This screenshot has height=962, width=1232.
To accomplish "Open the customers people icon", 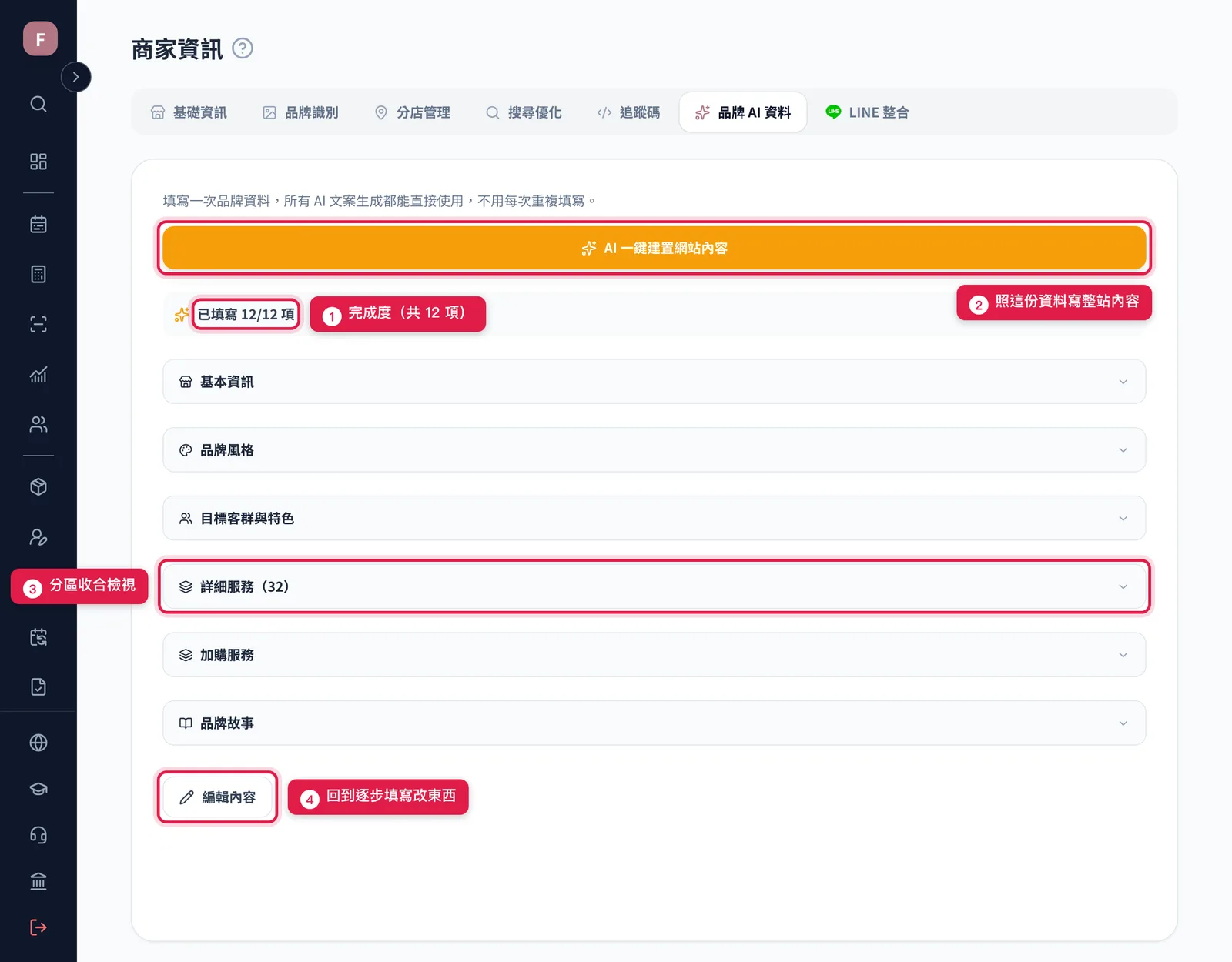I will pos(38,424).
